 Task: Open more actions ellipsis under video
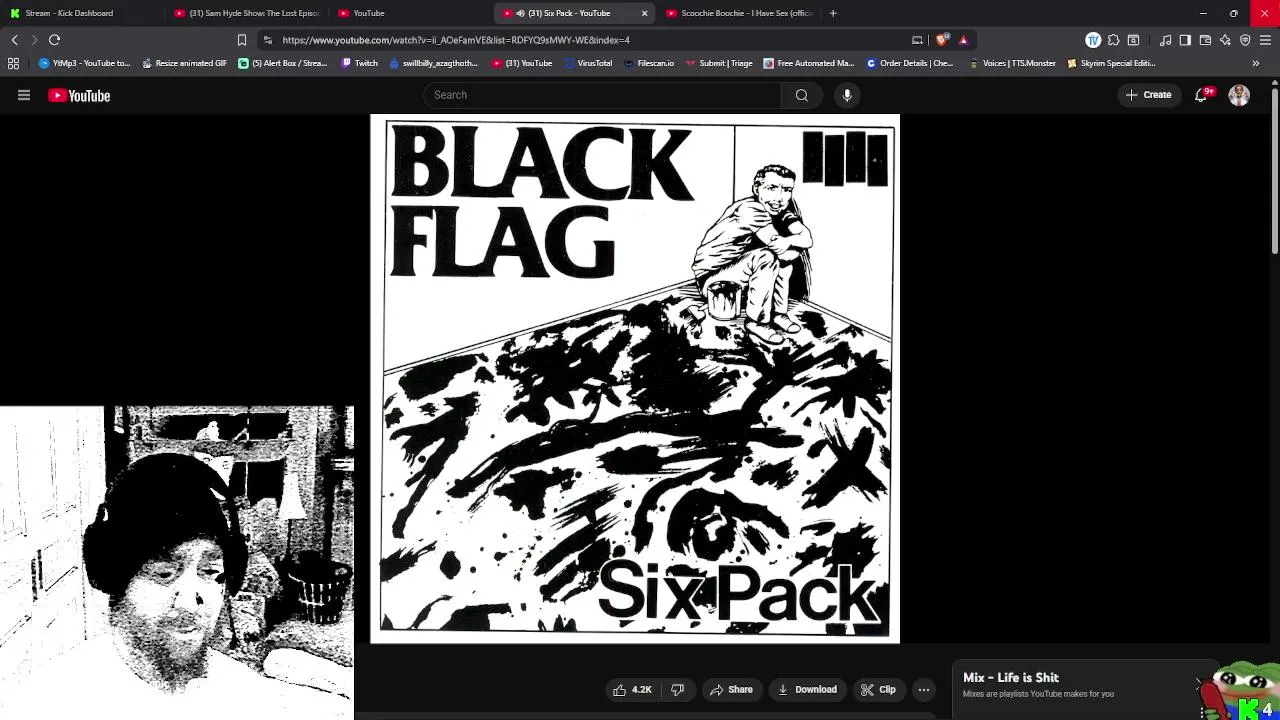tap(924, 689)
